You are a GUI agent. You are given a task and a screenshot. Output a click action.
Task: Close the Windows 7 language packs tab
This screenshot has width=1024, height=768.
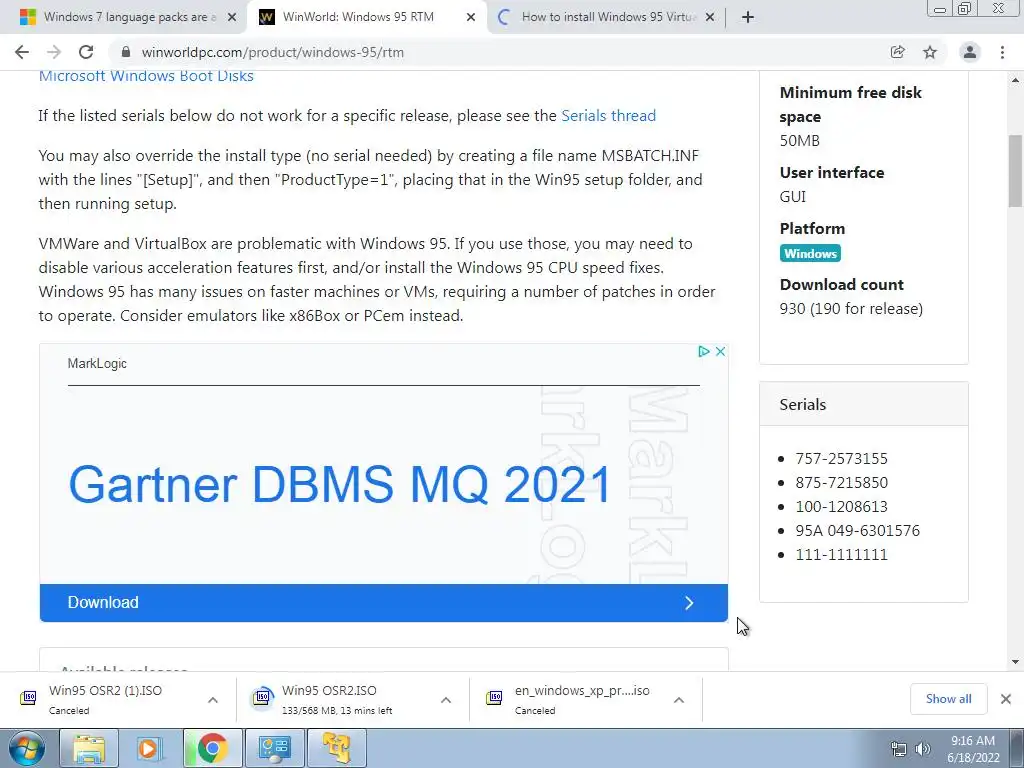coord(231,17)
